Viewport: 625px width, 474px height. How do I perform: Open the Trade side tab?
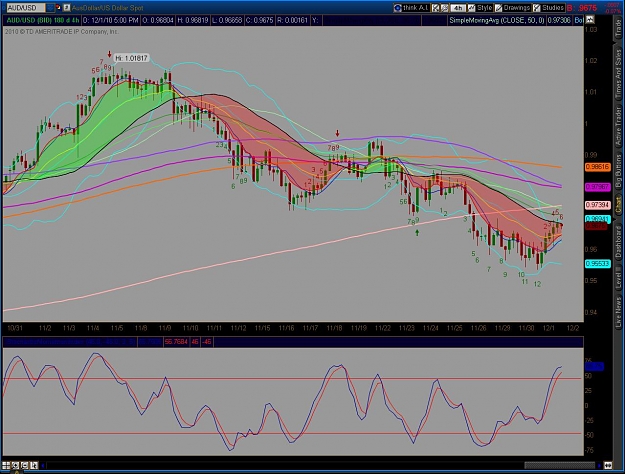tap(619, 28)
